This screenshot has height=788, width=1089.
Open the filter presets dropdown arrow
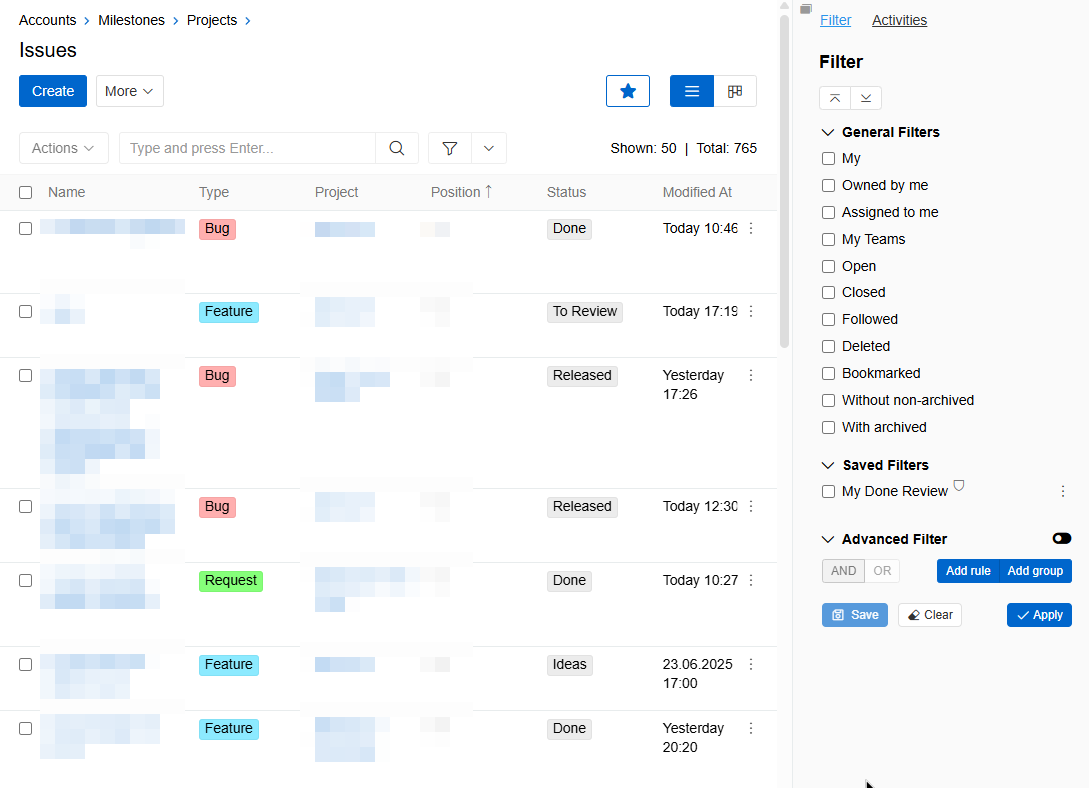coord(489,148)
